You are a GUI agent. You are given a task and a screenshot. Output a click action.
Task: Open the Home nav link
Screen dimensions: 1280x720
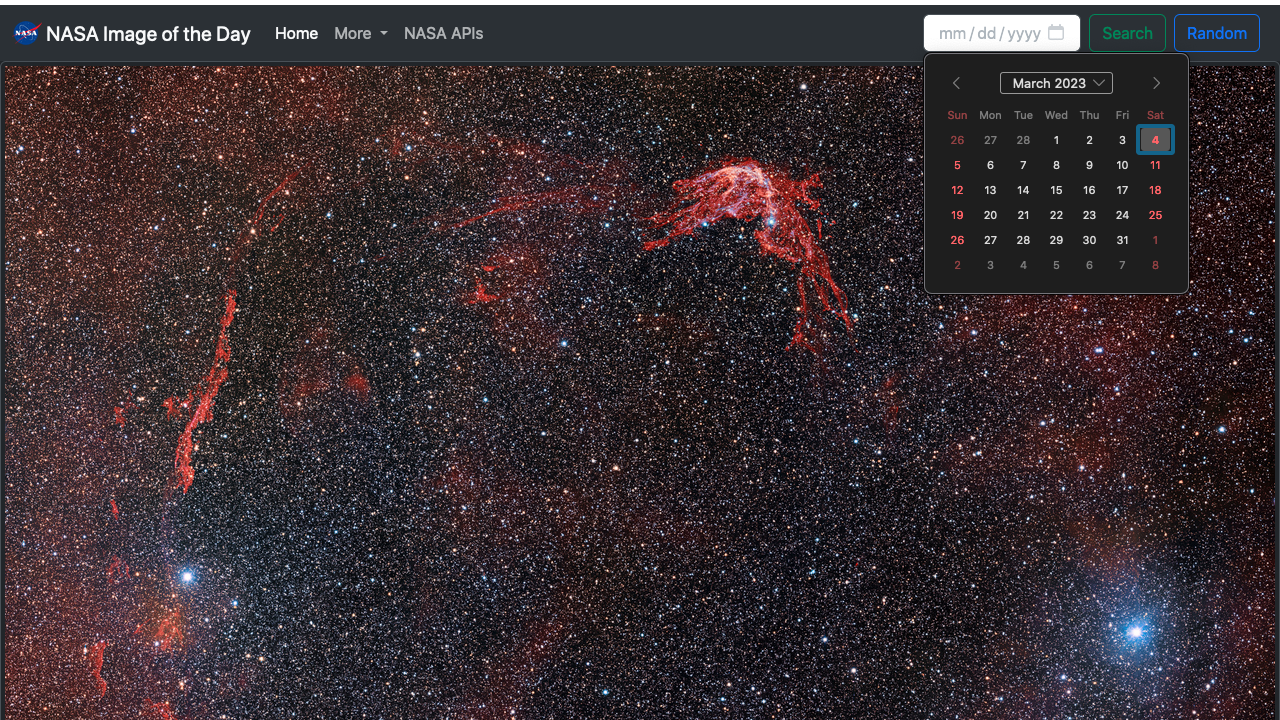click(296, 33)
